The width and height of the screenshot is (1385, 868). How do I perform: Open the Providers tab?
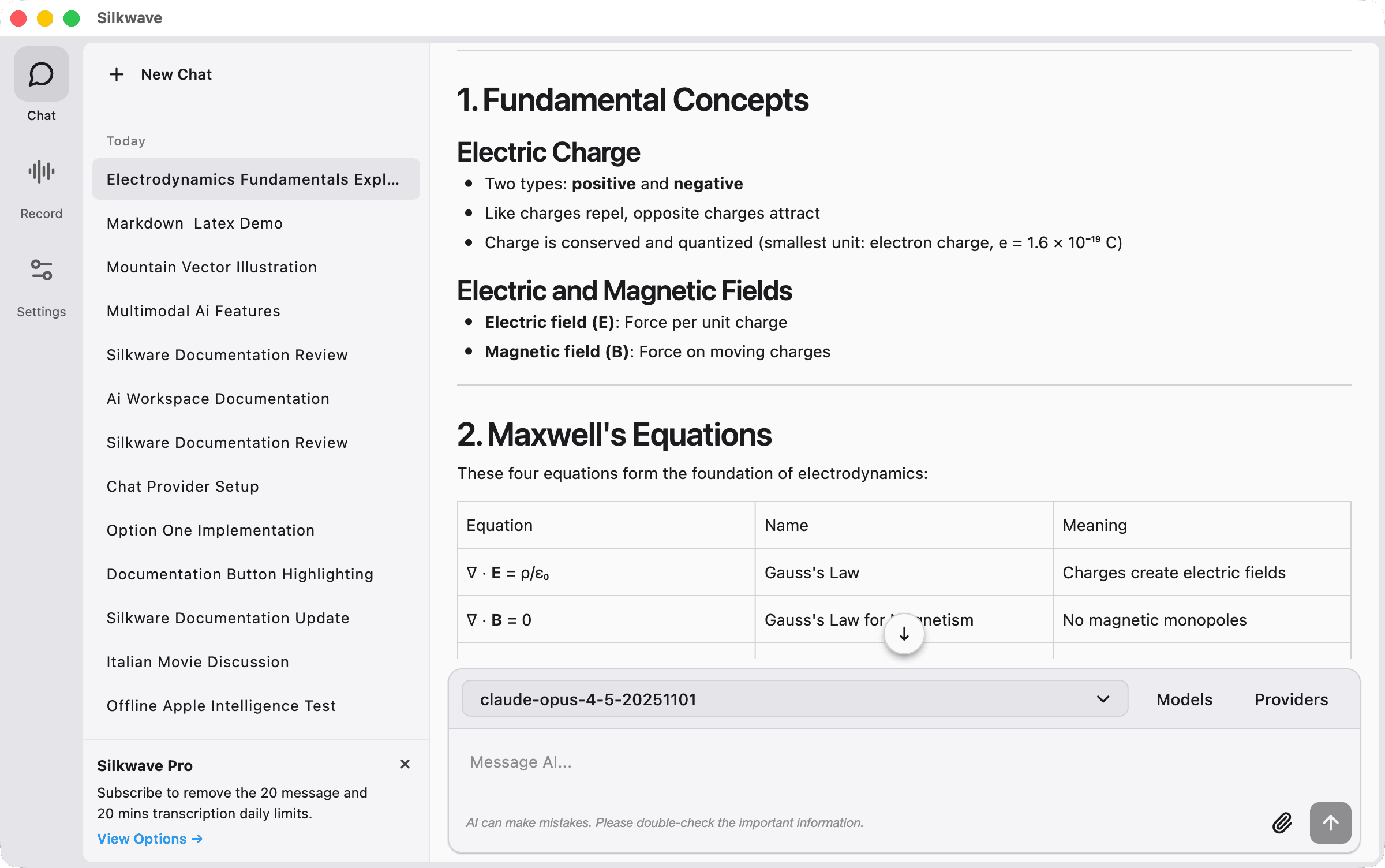1291,699
